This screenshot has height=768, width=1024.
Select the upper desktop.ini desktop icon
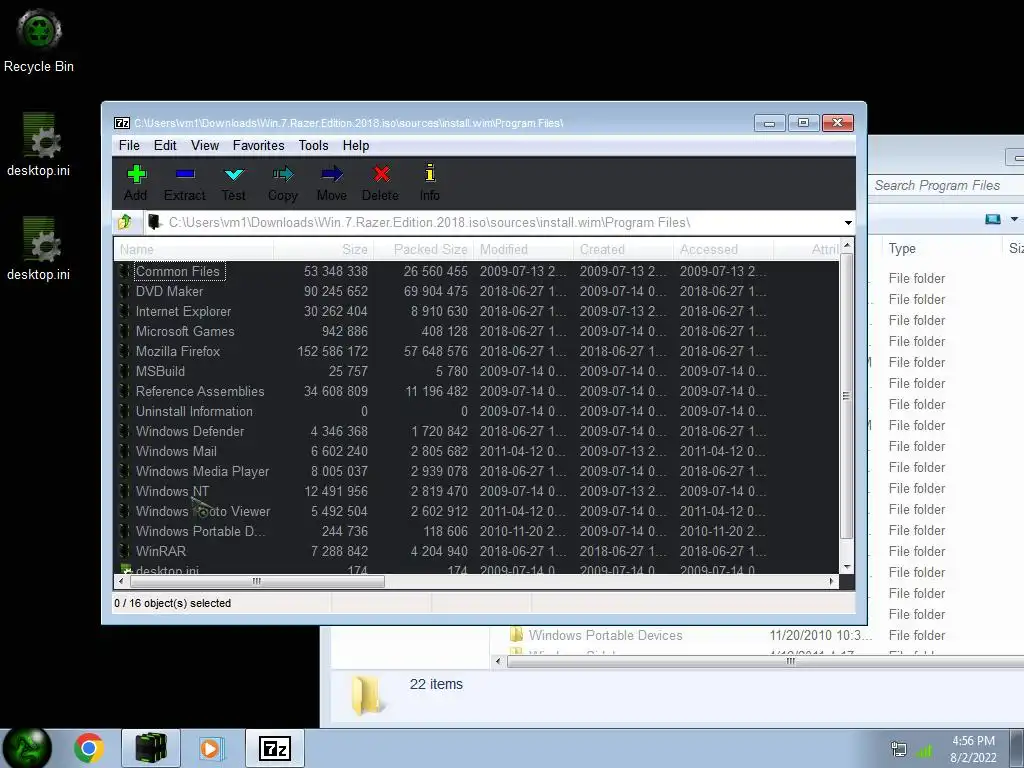(x=39, y=145)
